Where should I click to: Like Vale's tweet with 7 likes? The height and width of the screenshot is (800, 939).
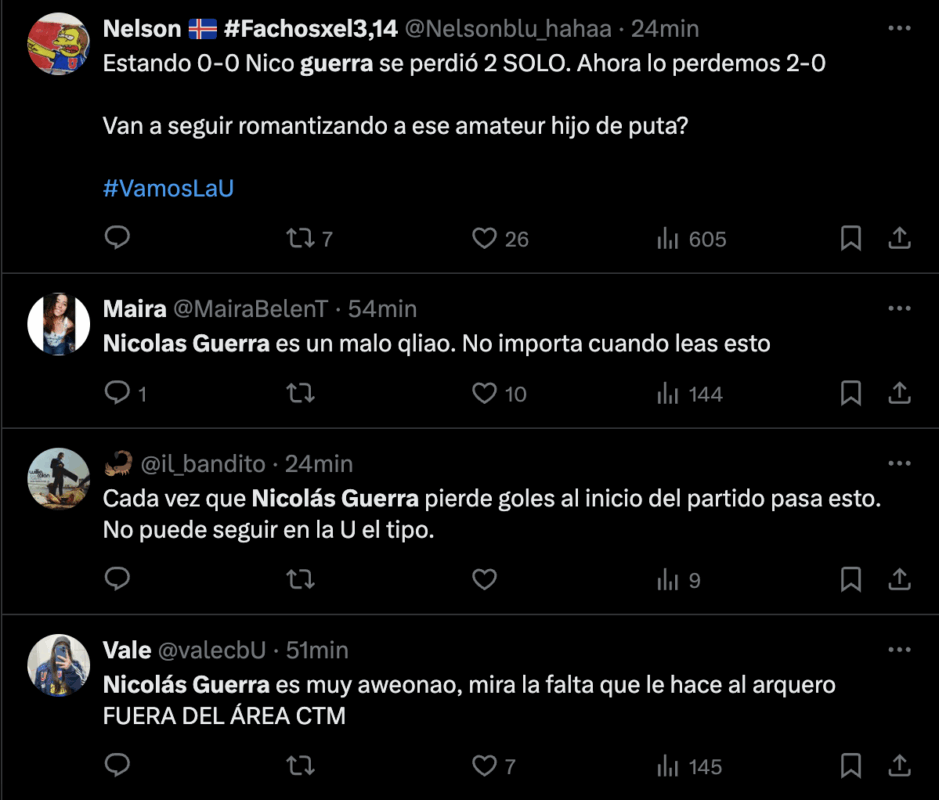pos(485,766)
